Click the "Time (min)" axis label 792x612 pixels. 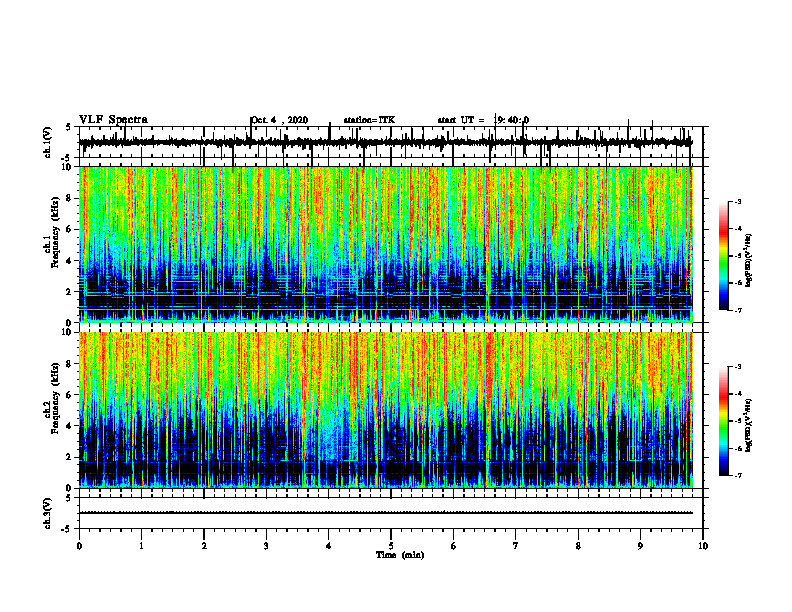400,555
